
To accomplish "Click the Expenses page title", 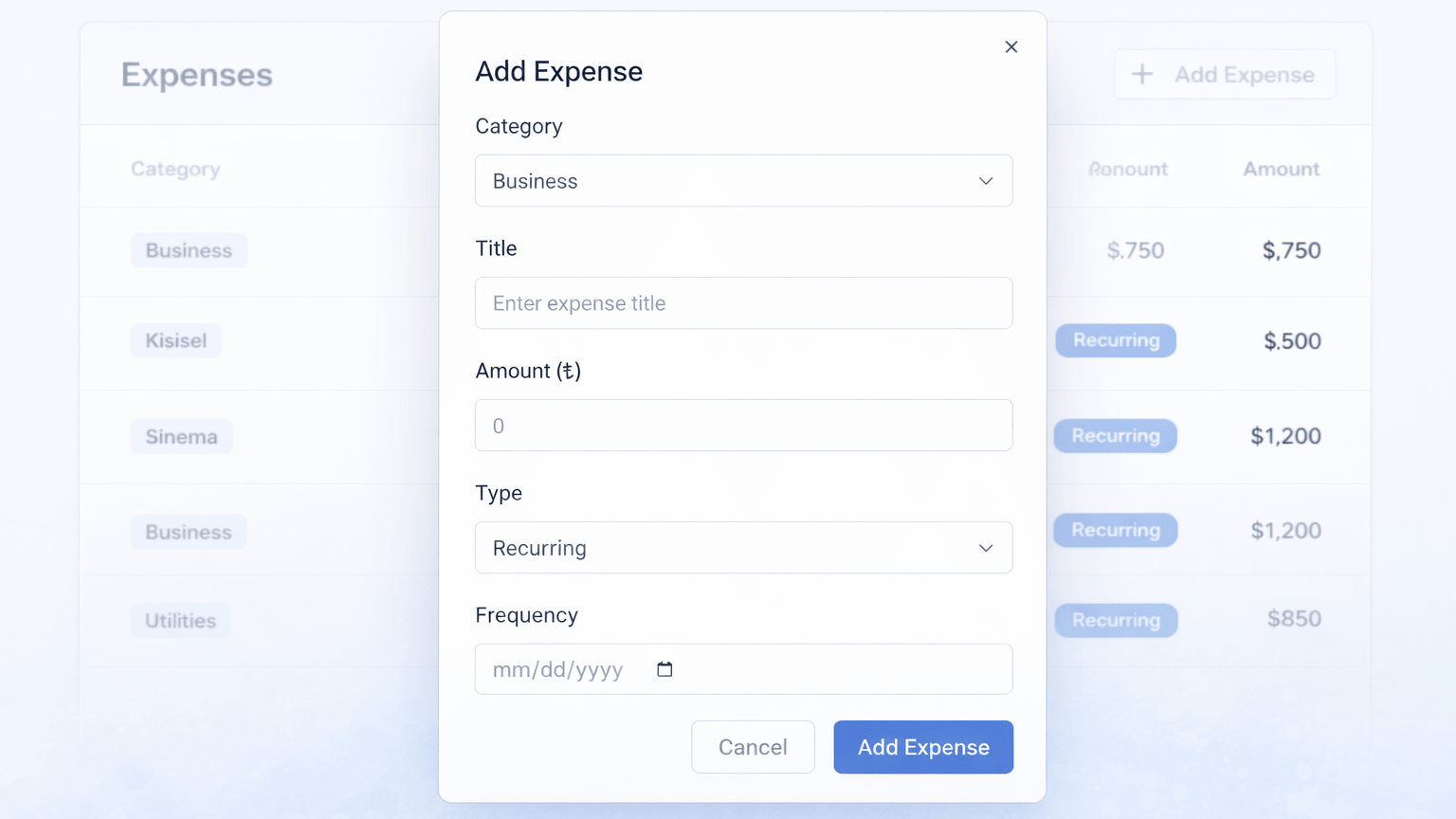I will coord(196,75).
